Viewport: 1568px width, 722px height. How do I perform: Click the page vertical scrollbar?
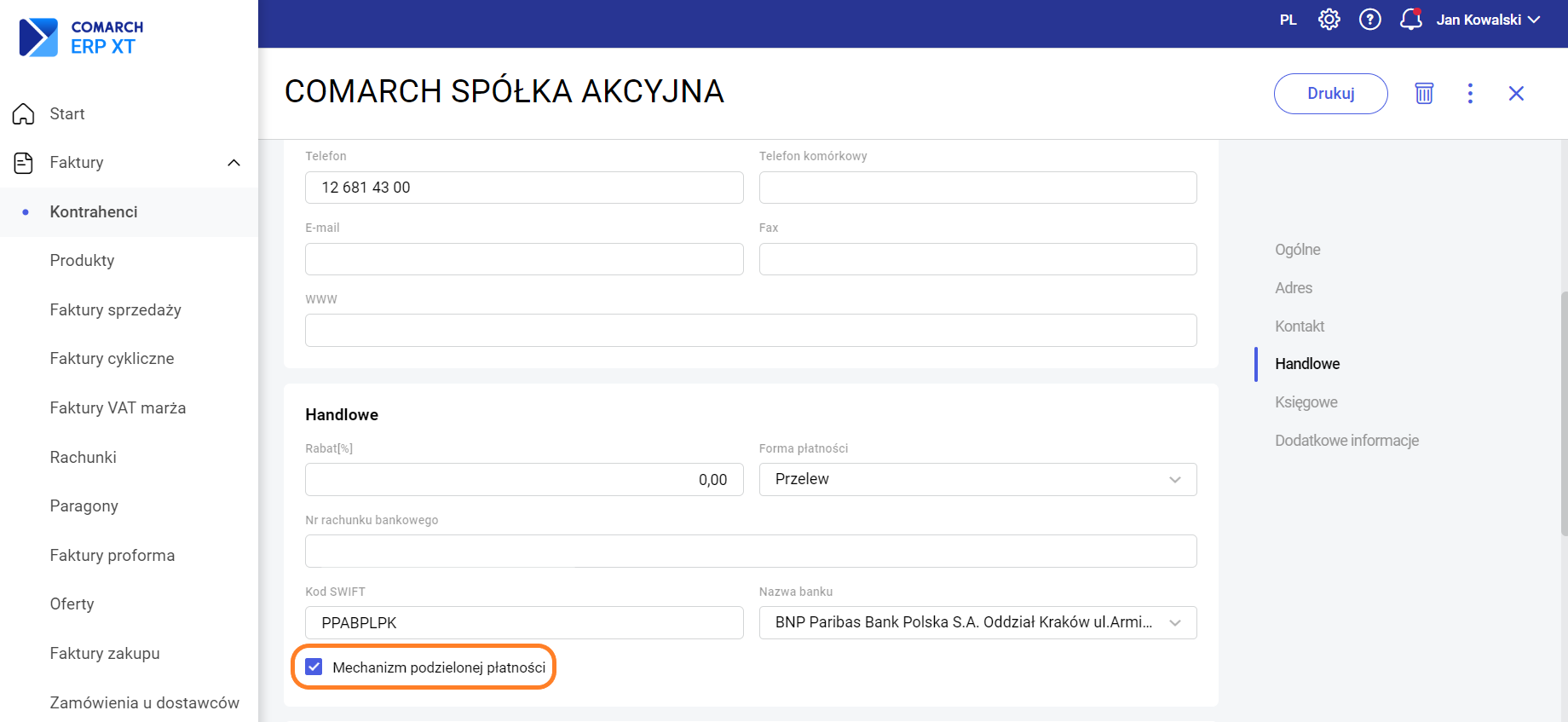coord(1563,413)
